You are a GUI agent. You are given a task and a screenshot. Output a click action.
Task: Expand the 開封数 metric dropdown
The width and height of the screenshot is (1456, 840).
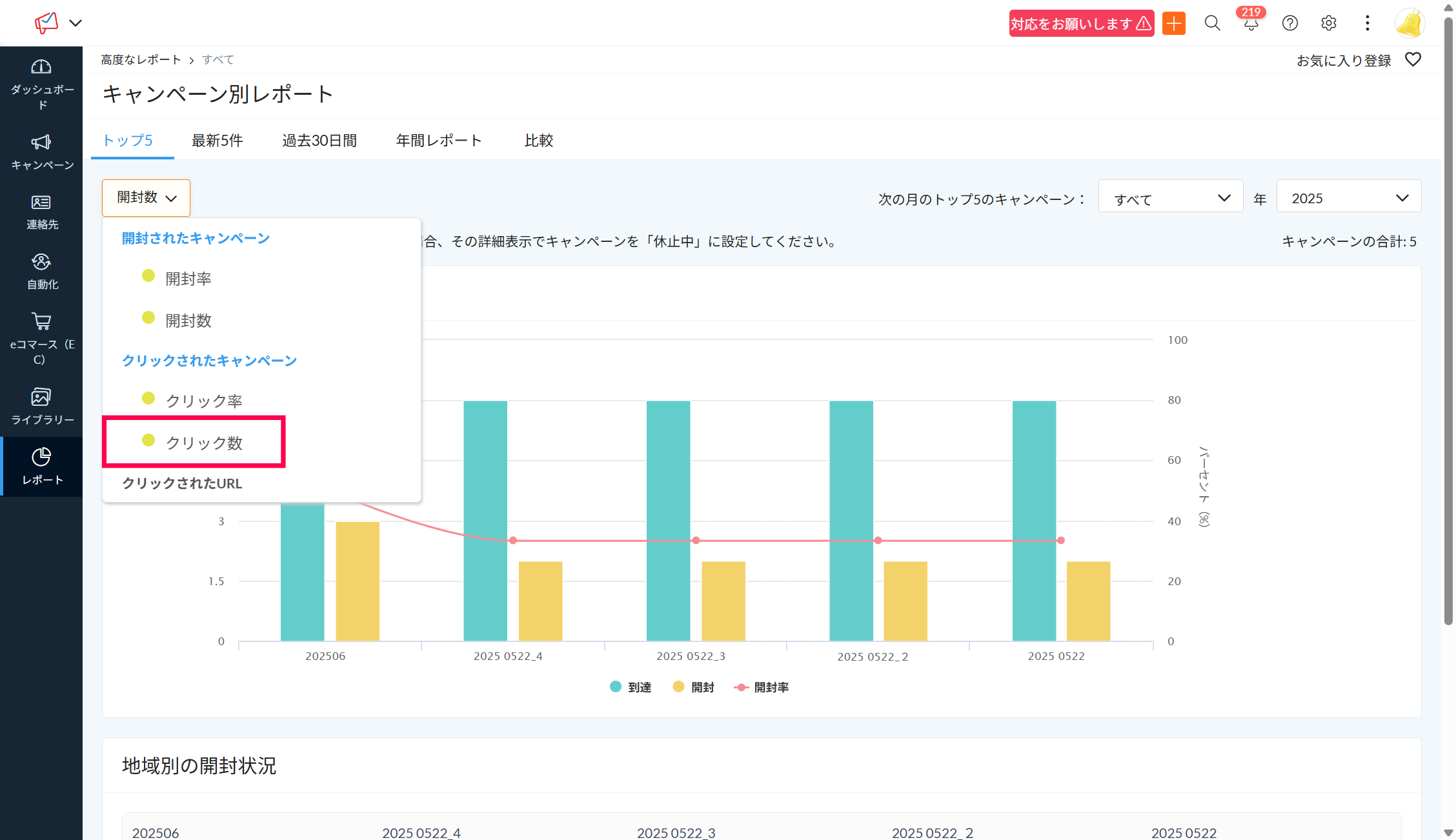click(146, 198)
